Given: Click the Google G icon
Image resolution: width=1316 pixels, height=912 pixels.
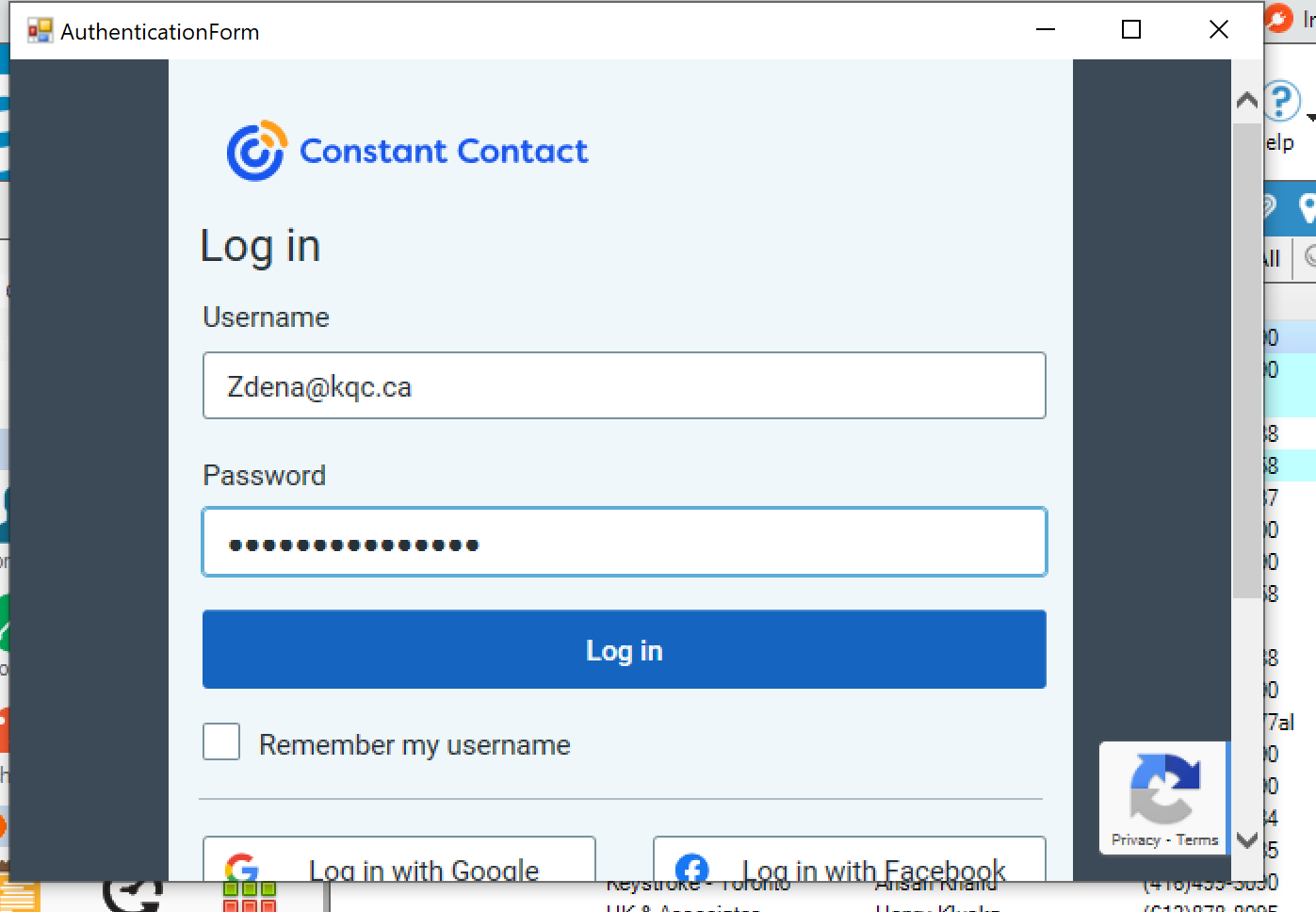Looking at the screenshot, I should click(242, 869).
